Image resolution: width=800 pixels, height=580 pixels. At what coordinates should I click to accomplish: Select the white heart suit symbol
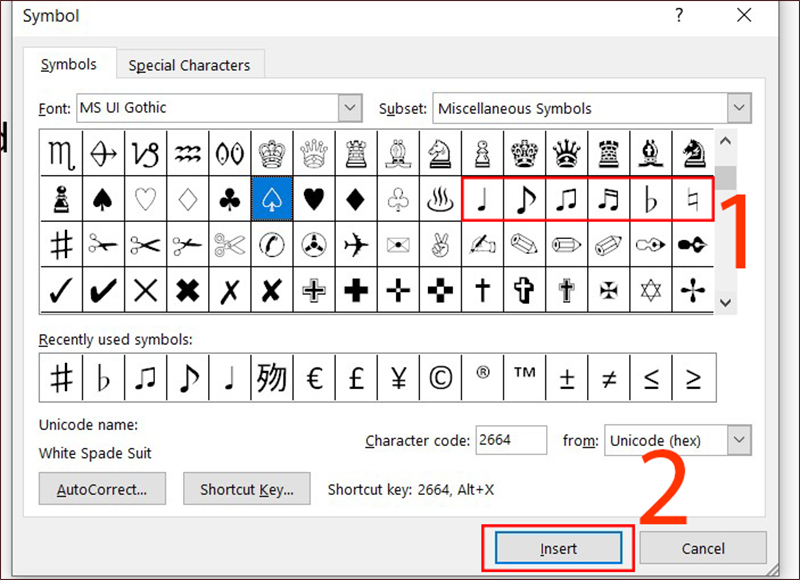(145, 199)
